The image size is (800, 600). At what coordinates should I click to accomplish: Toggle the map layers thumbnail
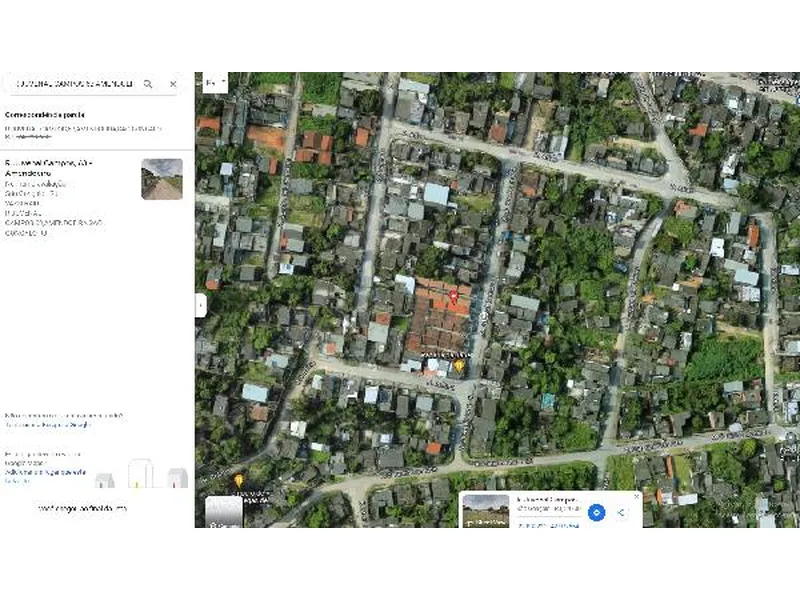[x=223, y=510]
